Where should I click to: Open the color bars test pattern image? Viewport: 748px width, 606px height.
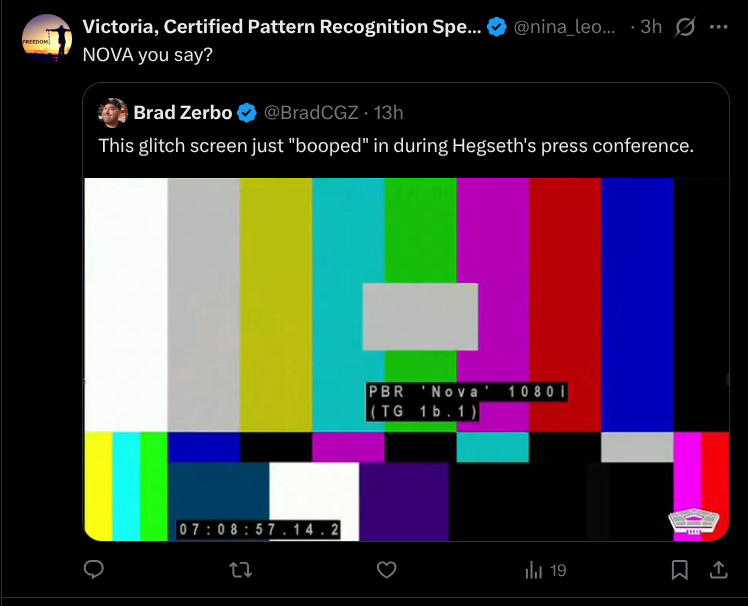406,359
